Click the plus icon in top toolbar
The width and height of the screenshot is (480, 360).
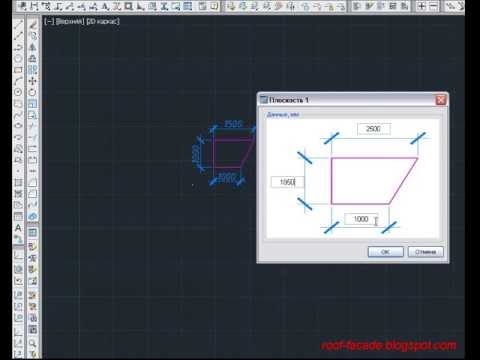coord(422,6)
